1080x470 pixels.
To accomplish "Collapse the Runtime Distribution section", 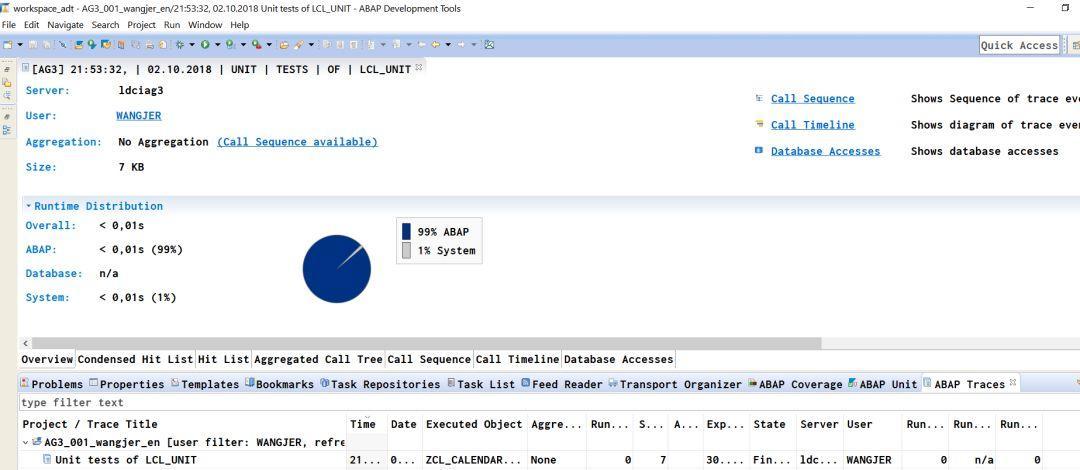I will (x=29, y=206).
